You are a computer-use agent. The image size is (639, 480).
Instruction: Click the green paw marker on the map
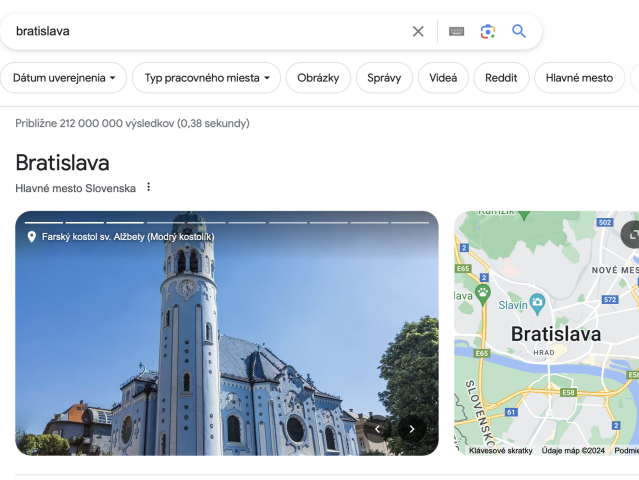tap(483, 294)
